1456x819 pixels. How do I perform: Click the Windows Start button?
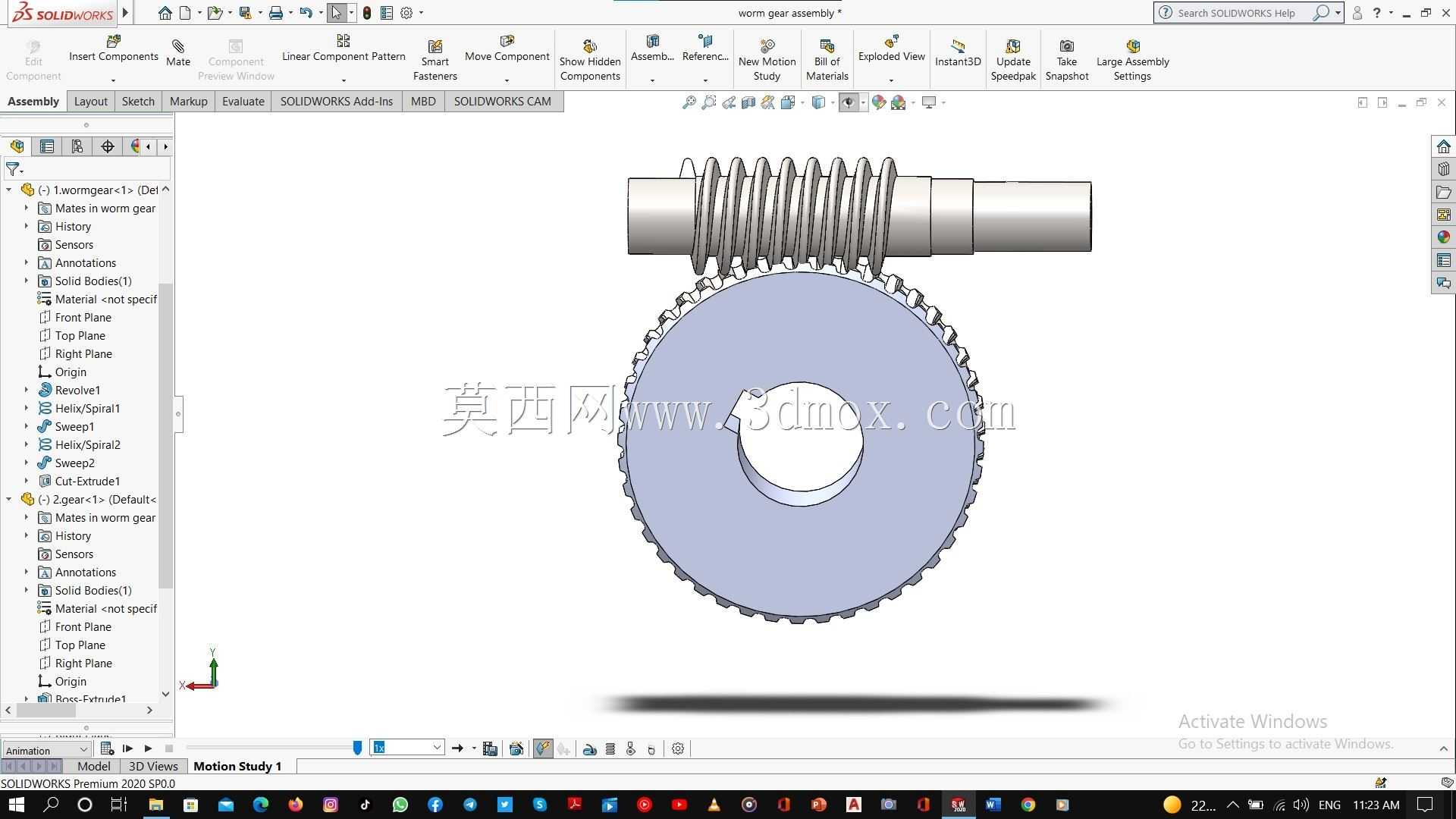(x=16, y=805)
